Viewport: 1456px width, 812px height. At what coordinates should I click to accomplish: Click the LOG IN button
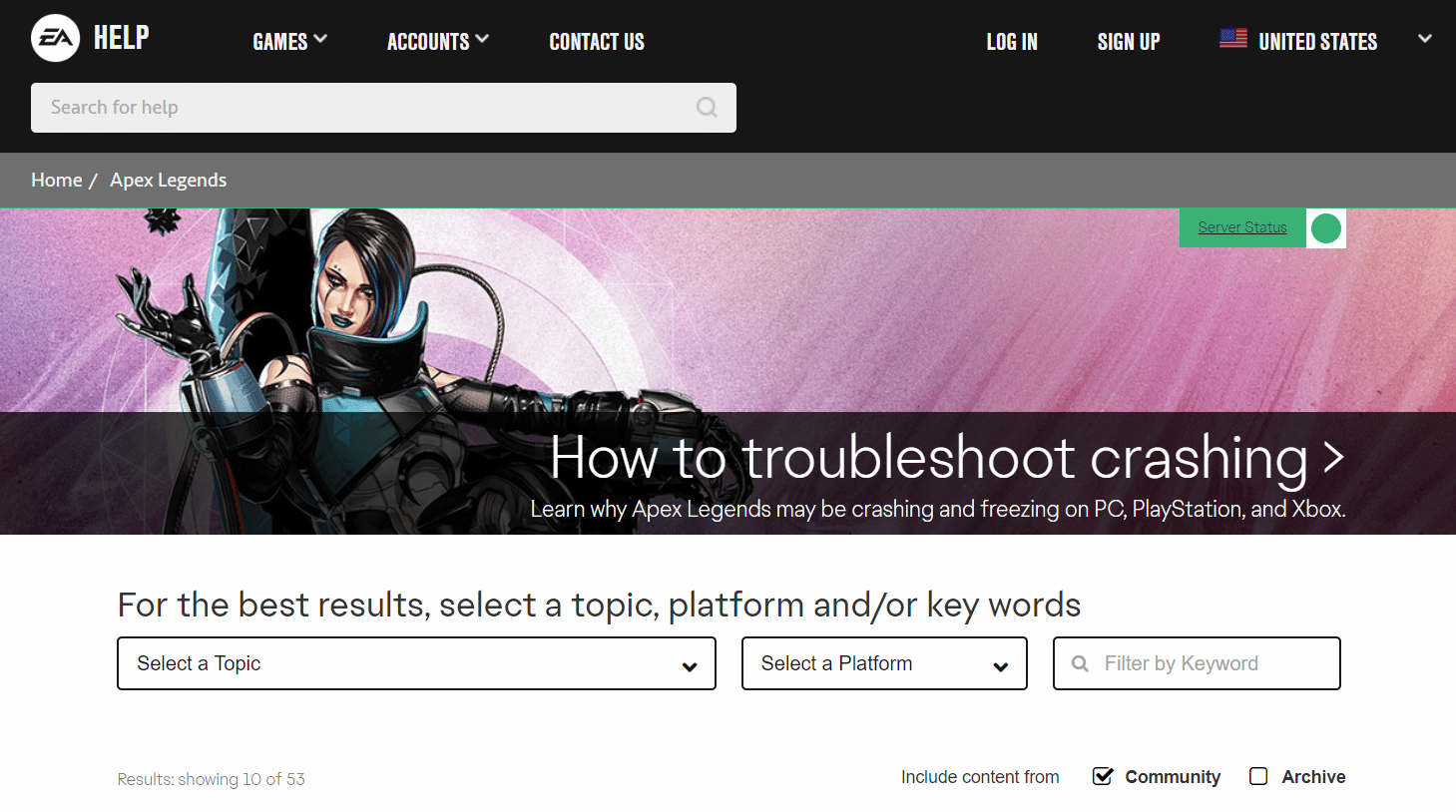[1011, 41]
